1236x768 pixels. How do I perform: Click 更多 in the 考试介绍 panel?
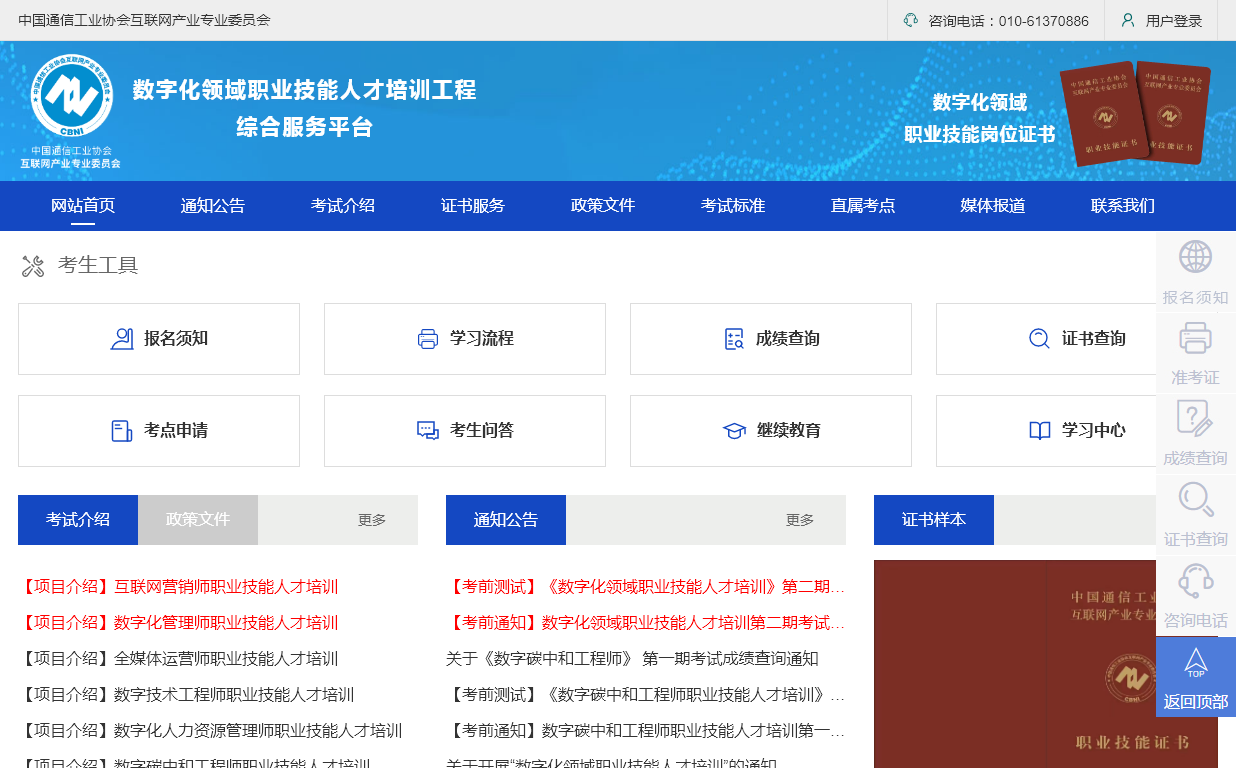coord(372,520)
